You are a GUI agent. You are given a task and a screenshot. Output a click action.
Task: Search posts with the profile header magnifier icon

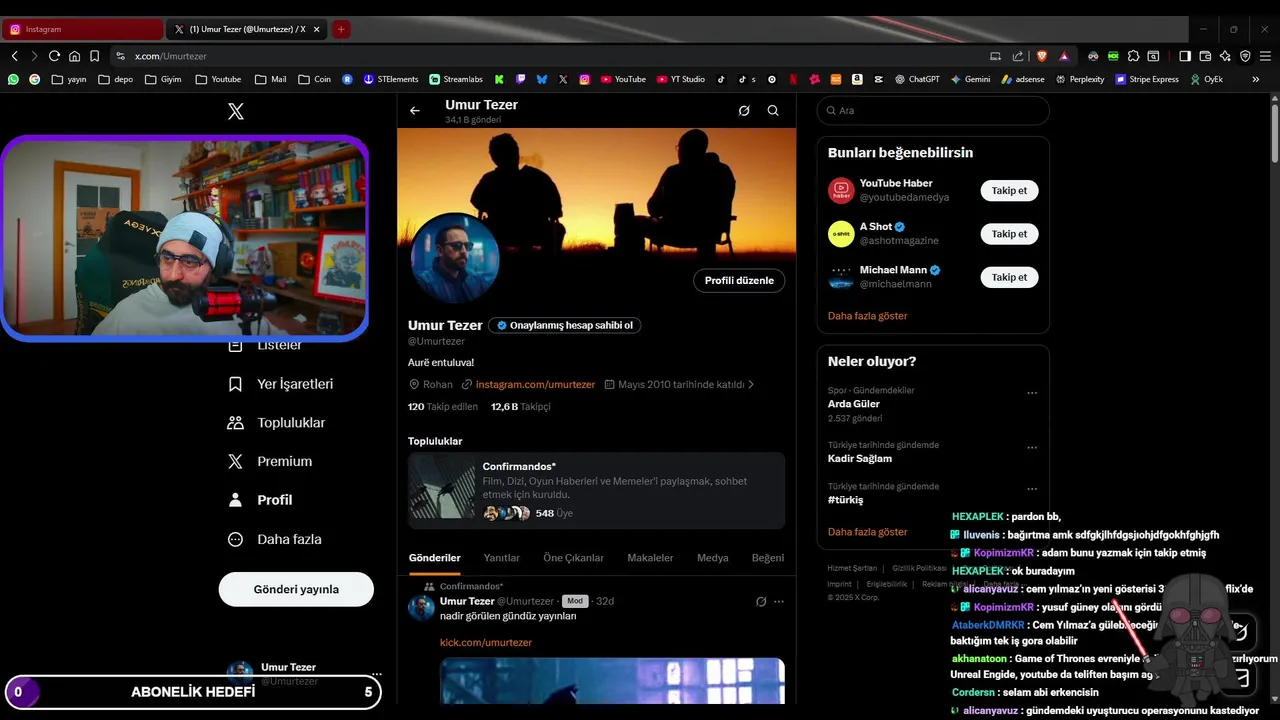pyautogui.click(x=773, y=111)
